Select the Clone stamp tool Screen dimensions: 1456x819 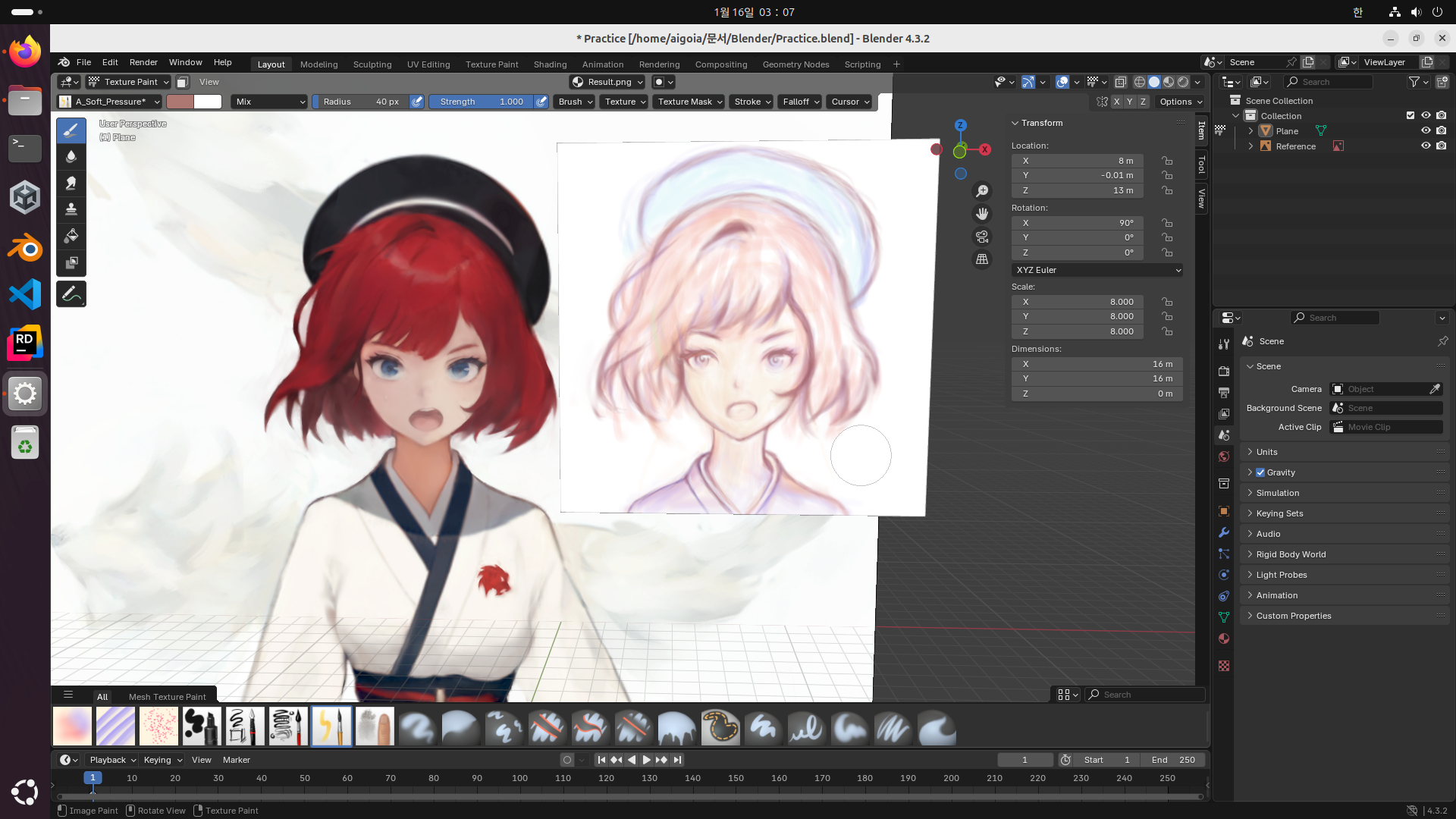(71, 209)
